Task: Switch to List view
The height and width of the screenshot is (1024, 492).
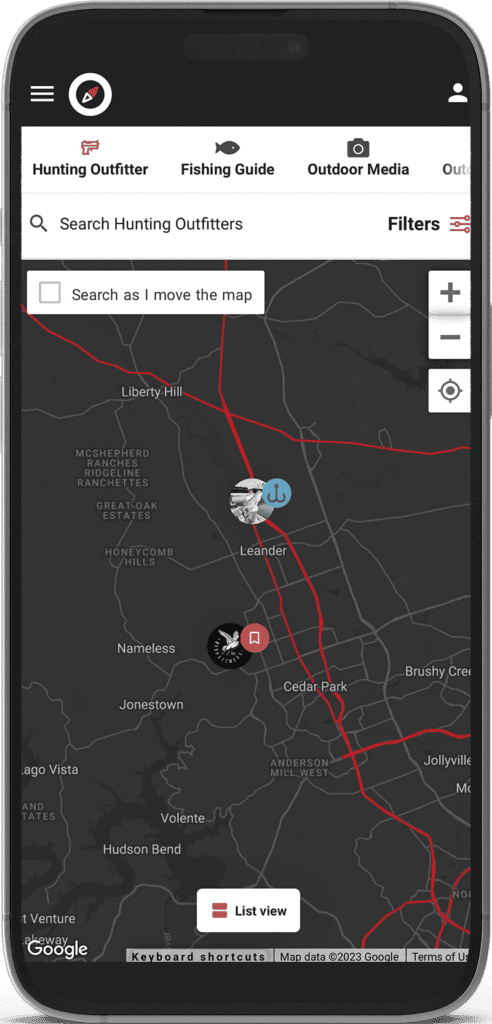Action: [248, 910]
